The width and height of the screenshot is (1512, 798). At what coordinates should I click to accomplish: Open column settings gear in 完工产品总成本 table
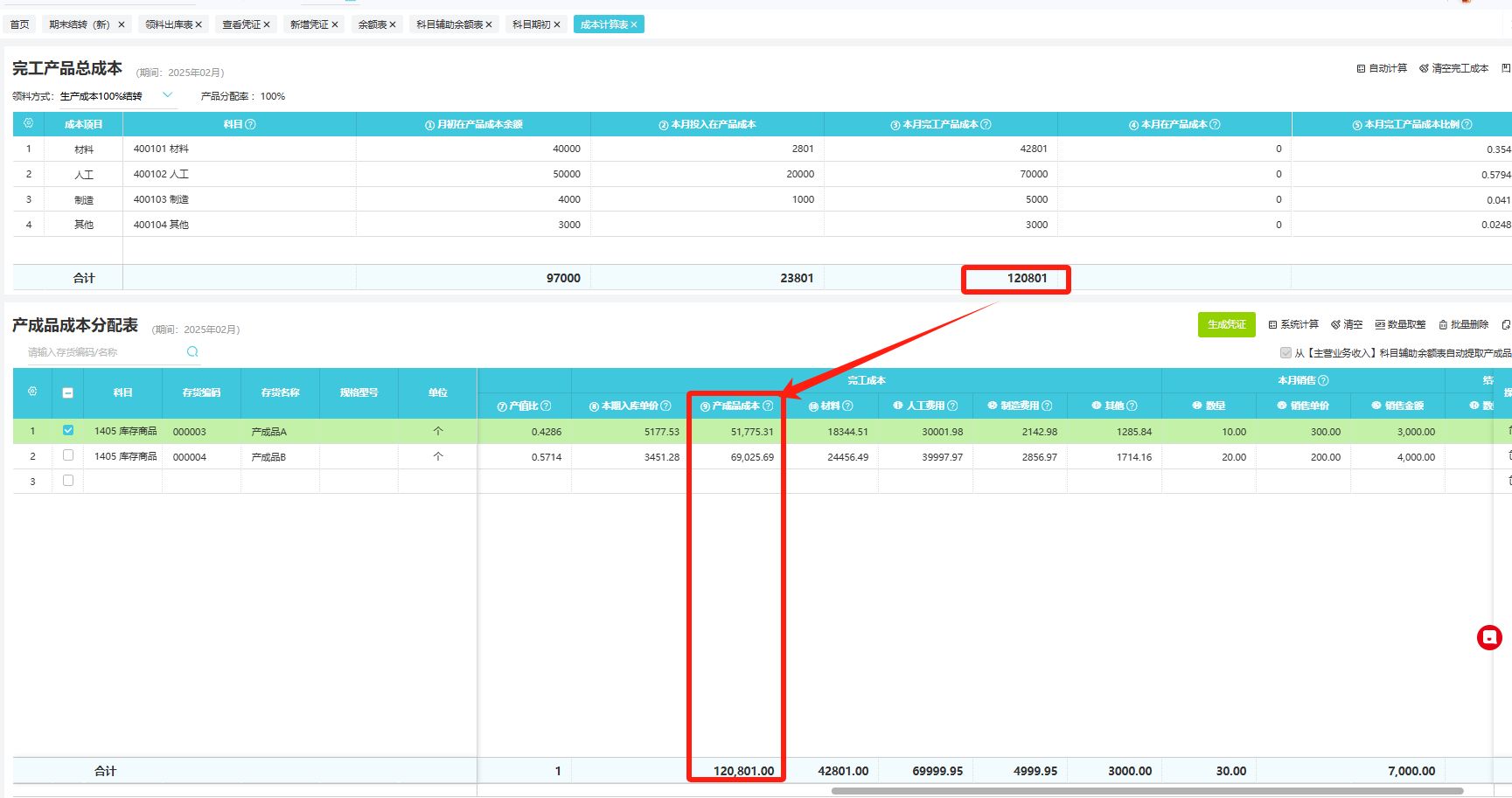point(28,124)
